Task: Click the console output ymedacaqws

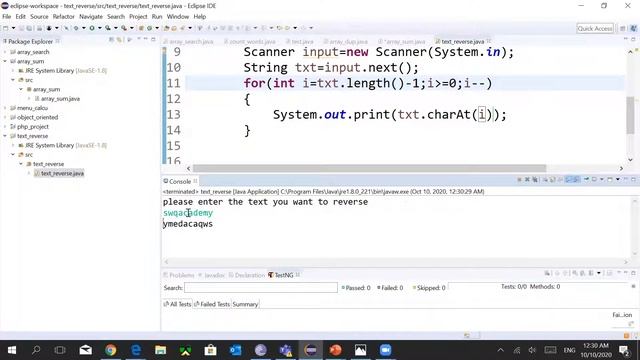Action: point(188,224)
